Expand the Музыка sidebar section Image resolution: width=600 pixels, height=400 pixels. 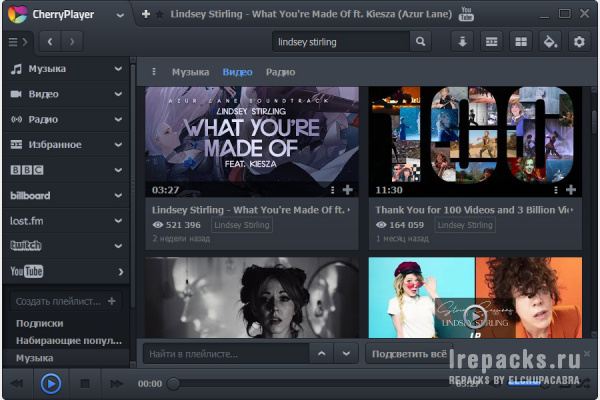118,69
